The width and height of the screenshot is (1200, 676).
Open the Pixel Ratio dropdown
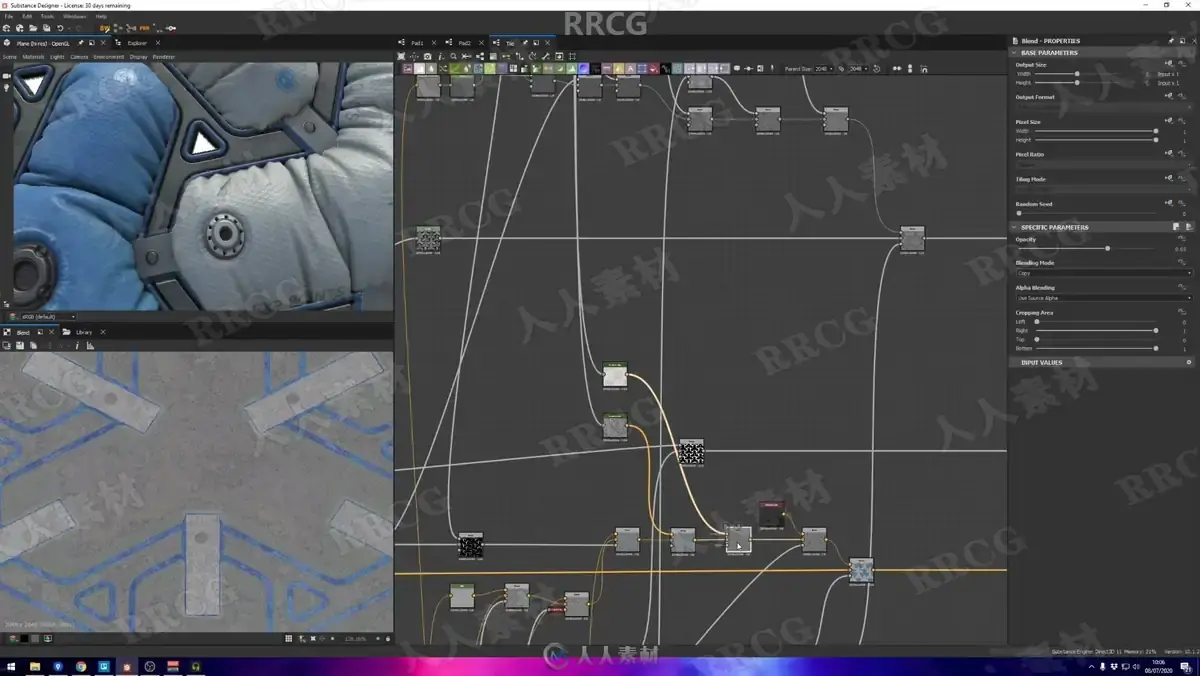[x=1104, y=165]
